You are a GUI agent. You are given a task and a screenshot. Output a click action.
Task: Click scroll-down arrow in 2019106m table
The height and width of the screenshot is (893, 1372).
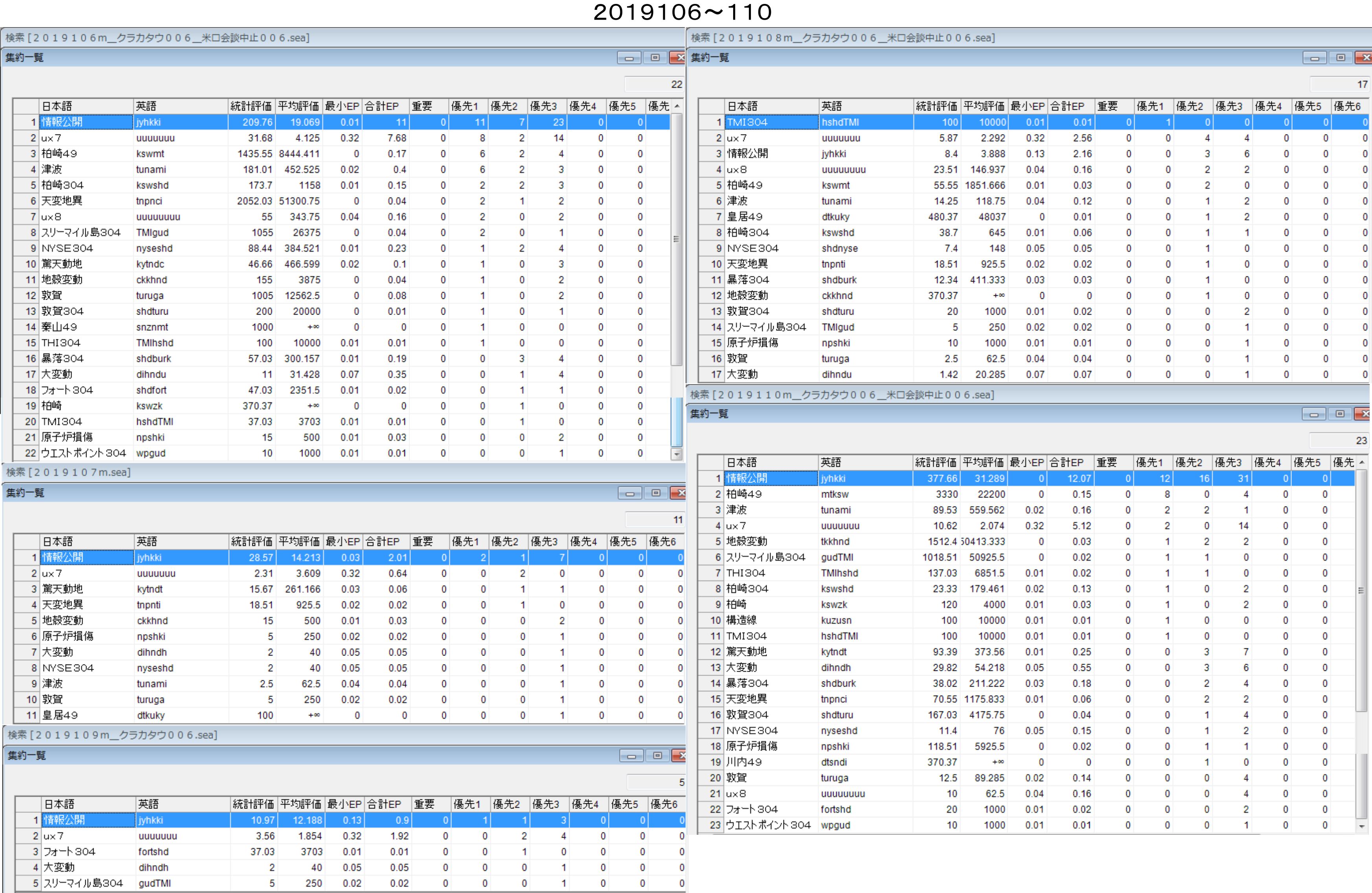[677, 454]
